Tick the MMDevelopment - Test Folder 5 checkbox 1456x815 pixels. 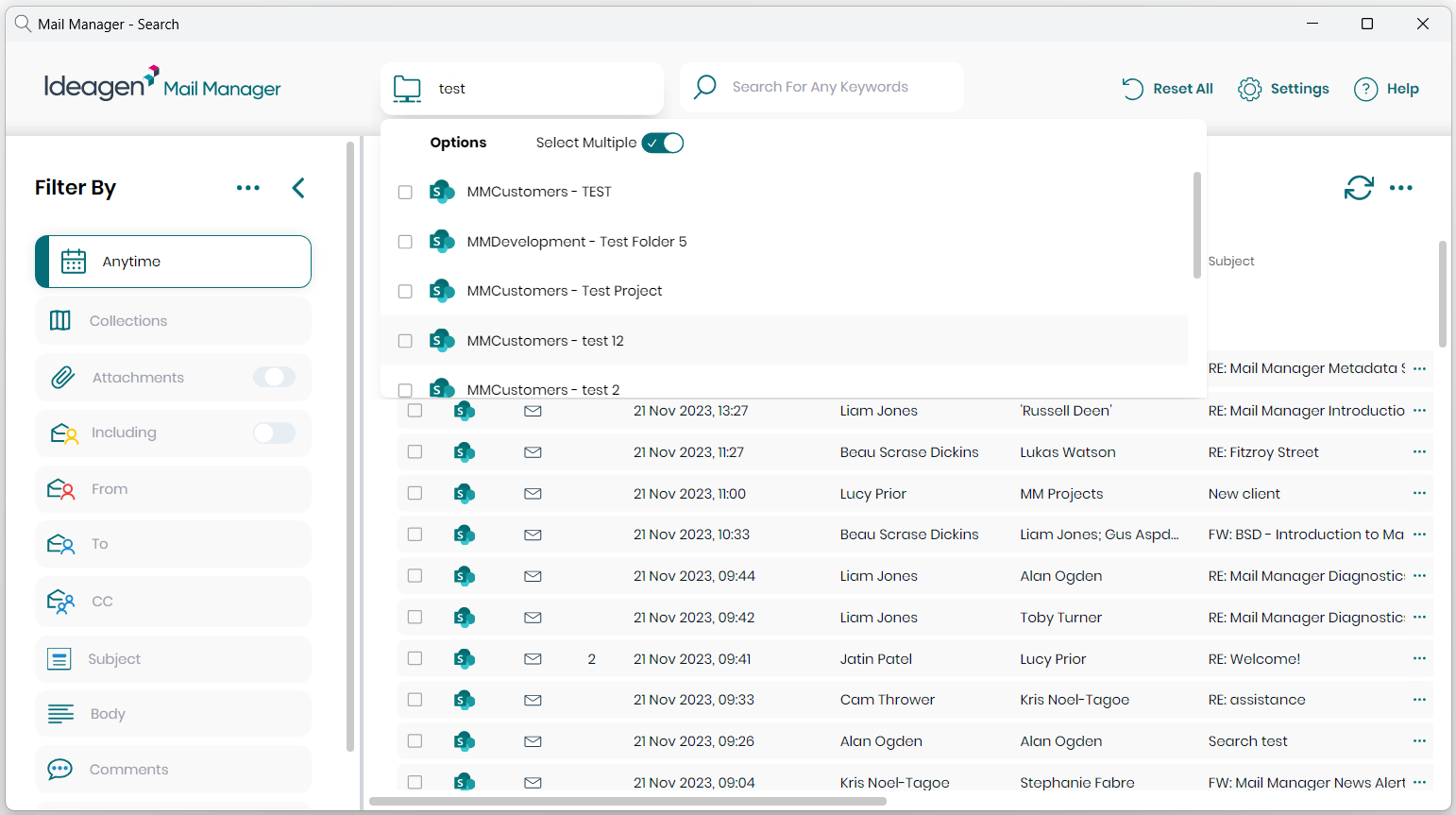pos(405,242)
